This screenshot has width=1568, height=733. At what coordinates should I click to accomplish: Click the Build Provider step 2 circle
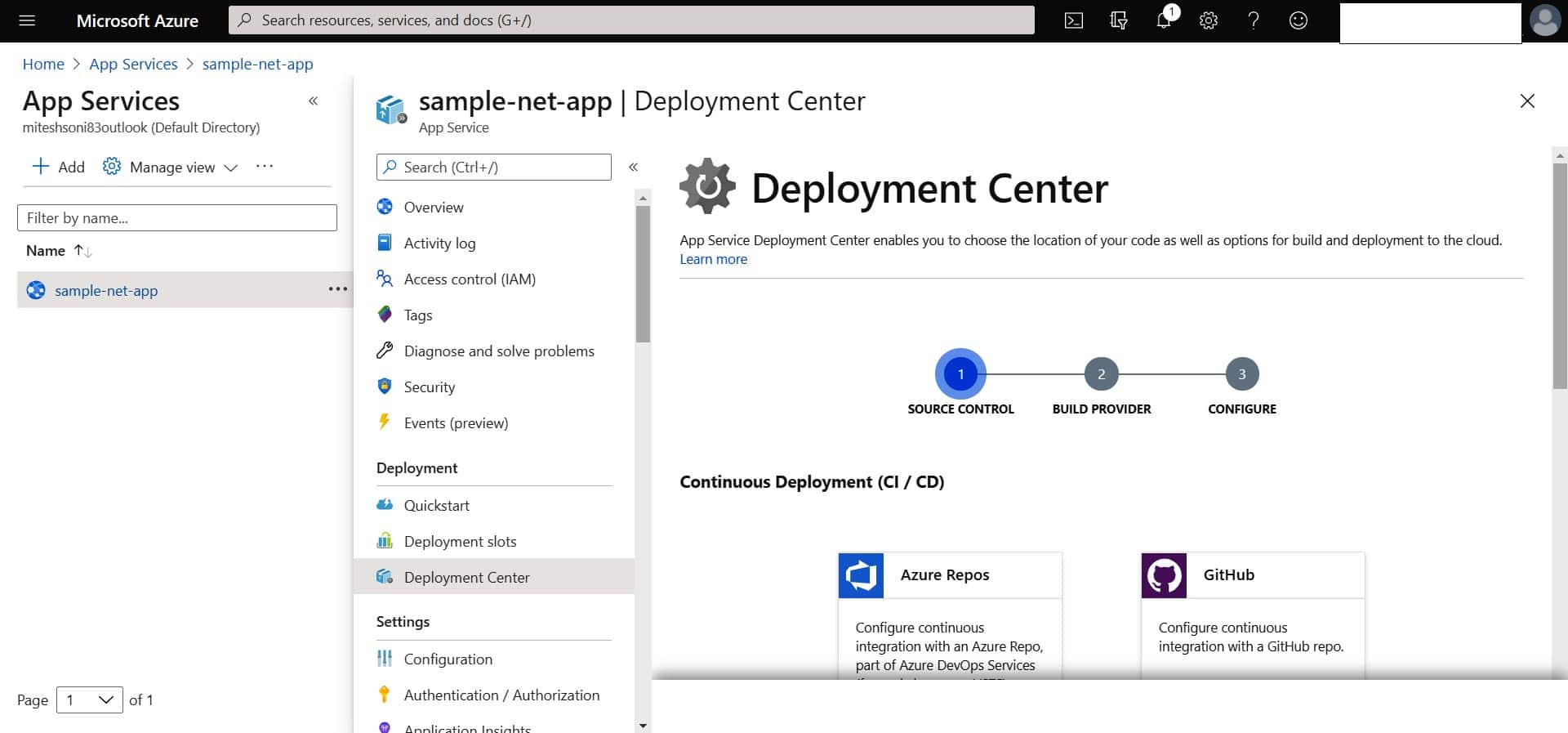pyautogui.click(x=1101, y=374)
